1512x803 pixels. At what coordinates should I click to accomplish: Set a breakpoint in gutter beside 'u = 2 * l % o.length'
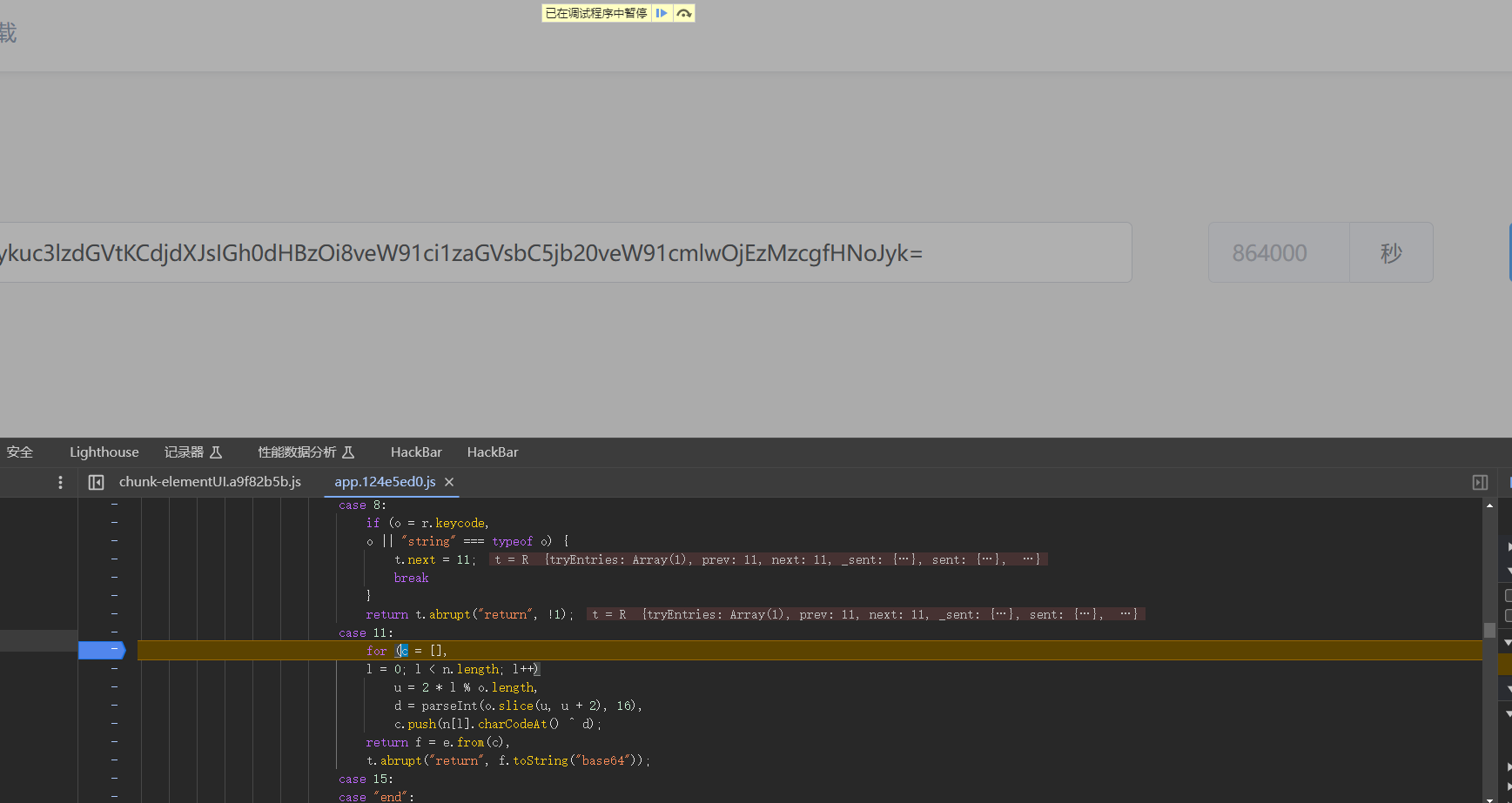114,686
